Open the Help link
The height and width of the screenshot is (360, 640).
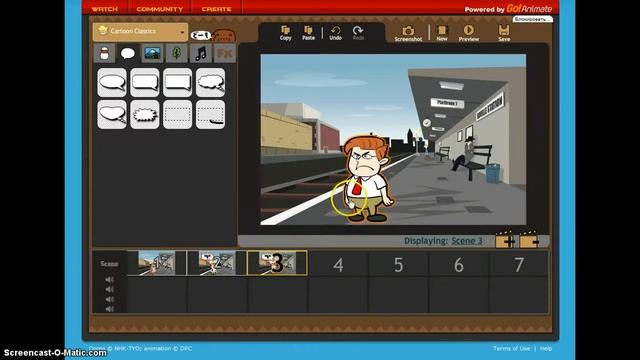546,348
